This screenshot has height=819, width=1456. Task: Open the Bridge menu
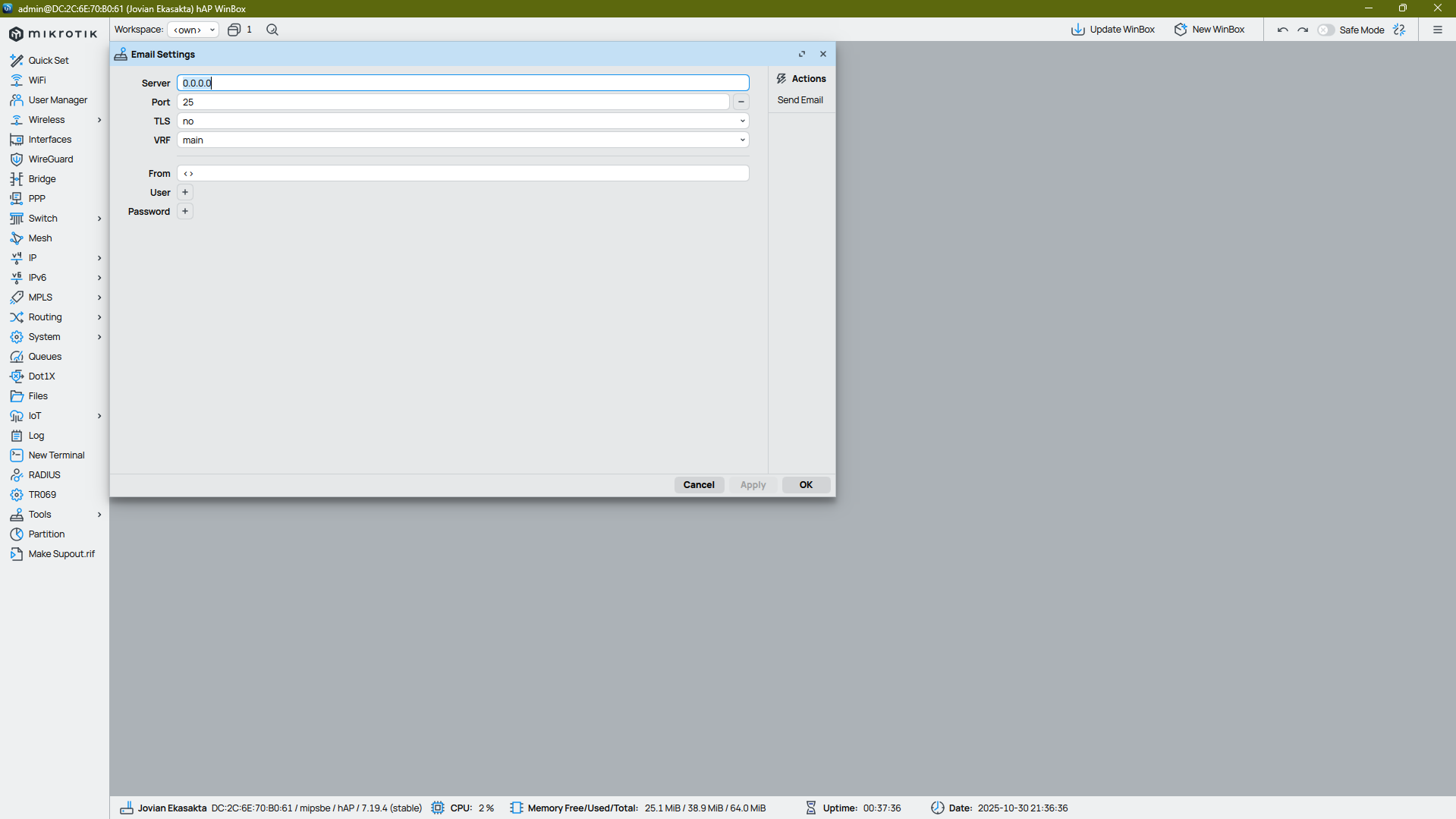42,179
